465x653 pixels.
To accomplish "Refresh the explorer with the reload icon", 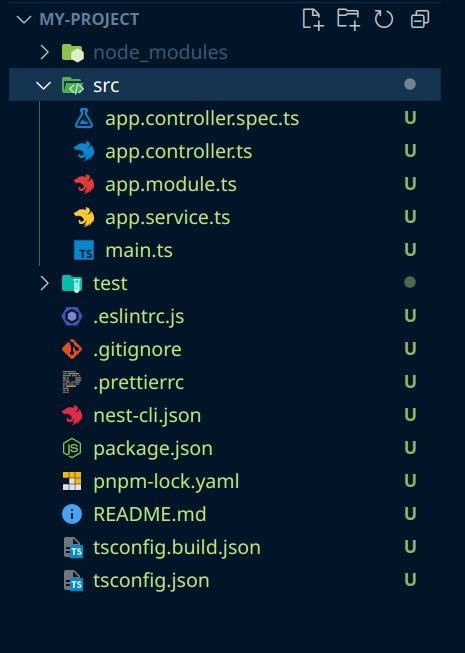I will coord(383,19).
